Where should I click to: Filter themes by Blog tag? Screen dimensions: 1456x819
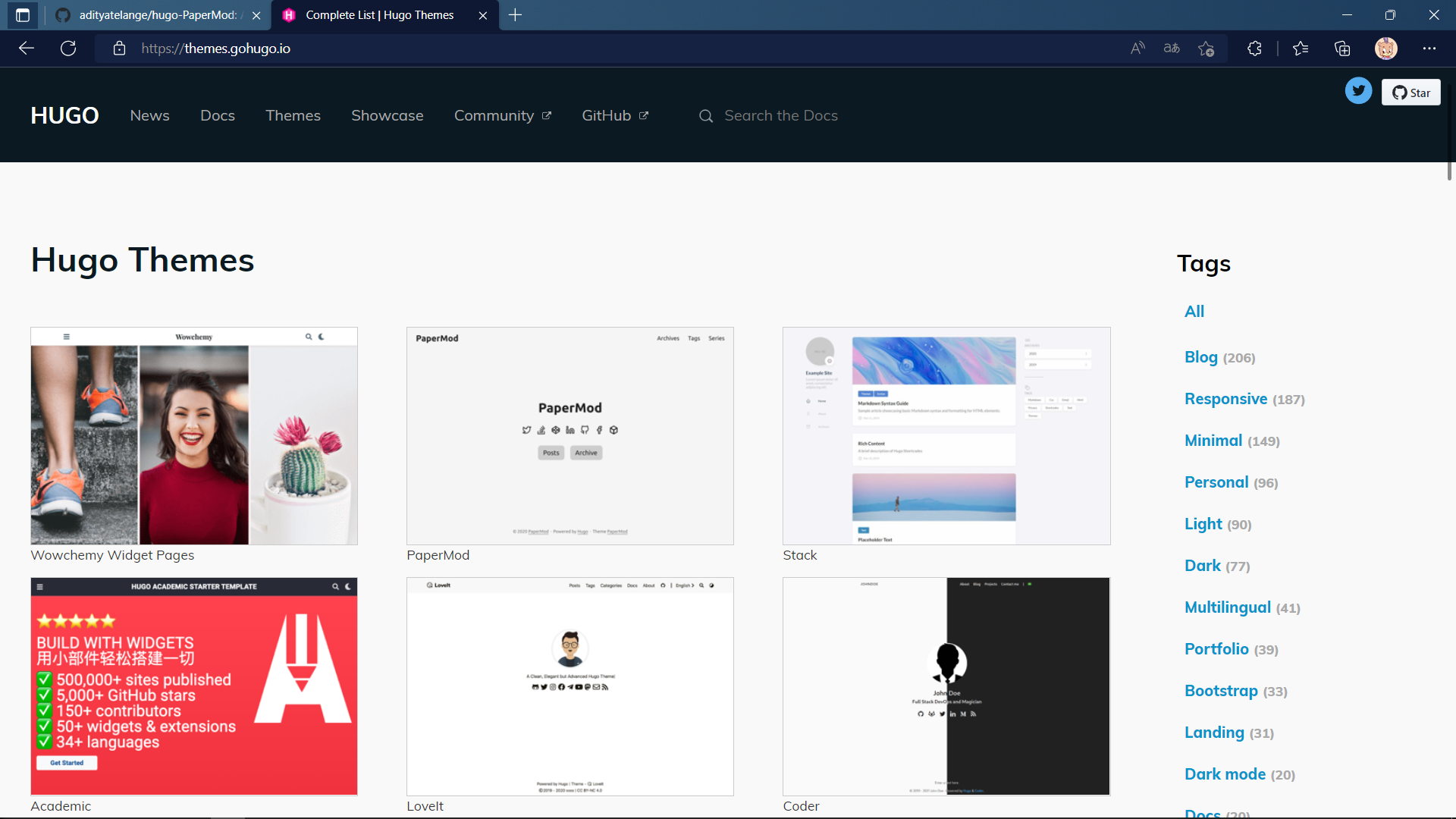1201,357
